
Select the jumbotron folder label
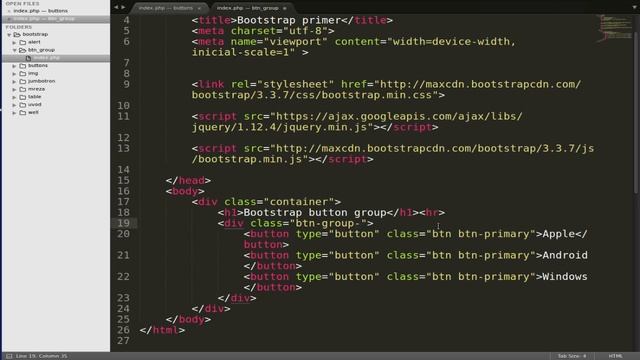(42, 81)
